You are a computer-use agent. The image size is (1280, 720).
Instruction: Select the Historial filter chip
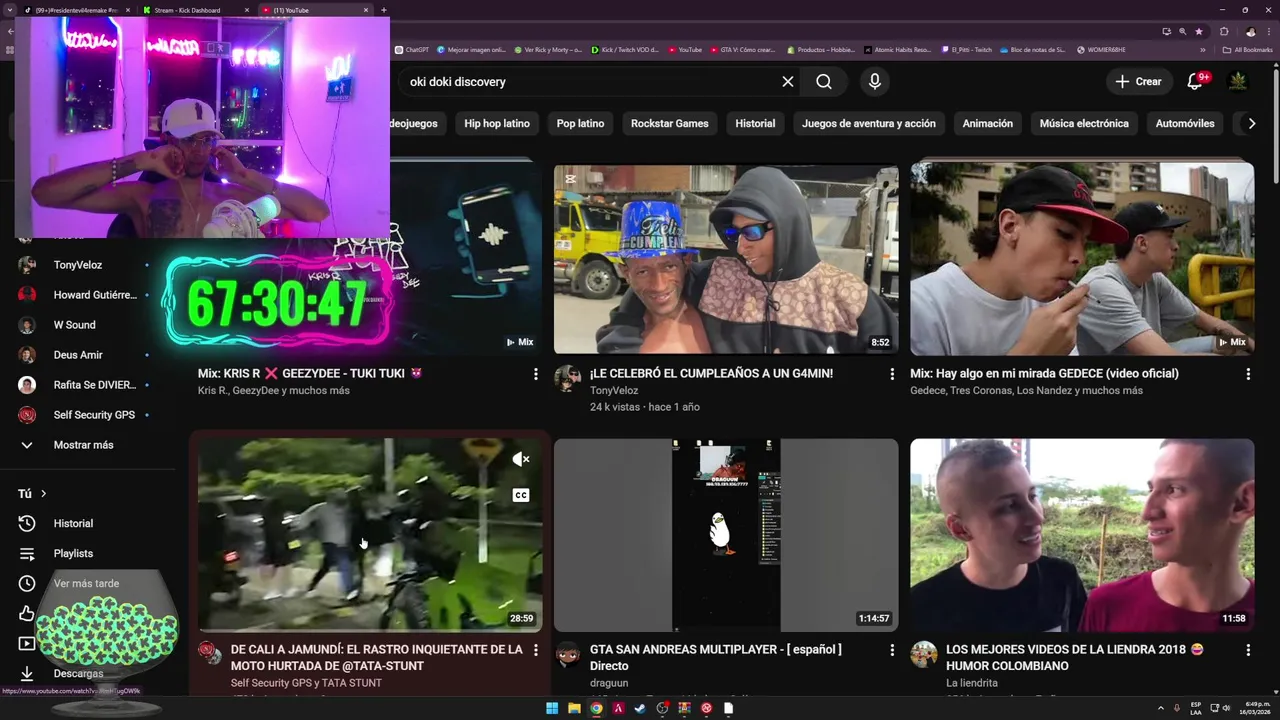pyautogui.click(x=755, y=124)
